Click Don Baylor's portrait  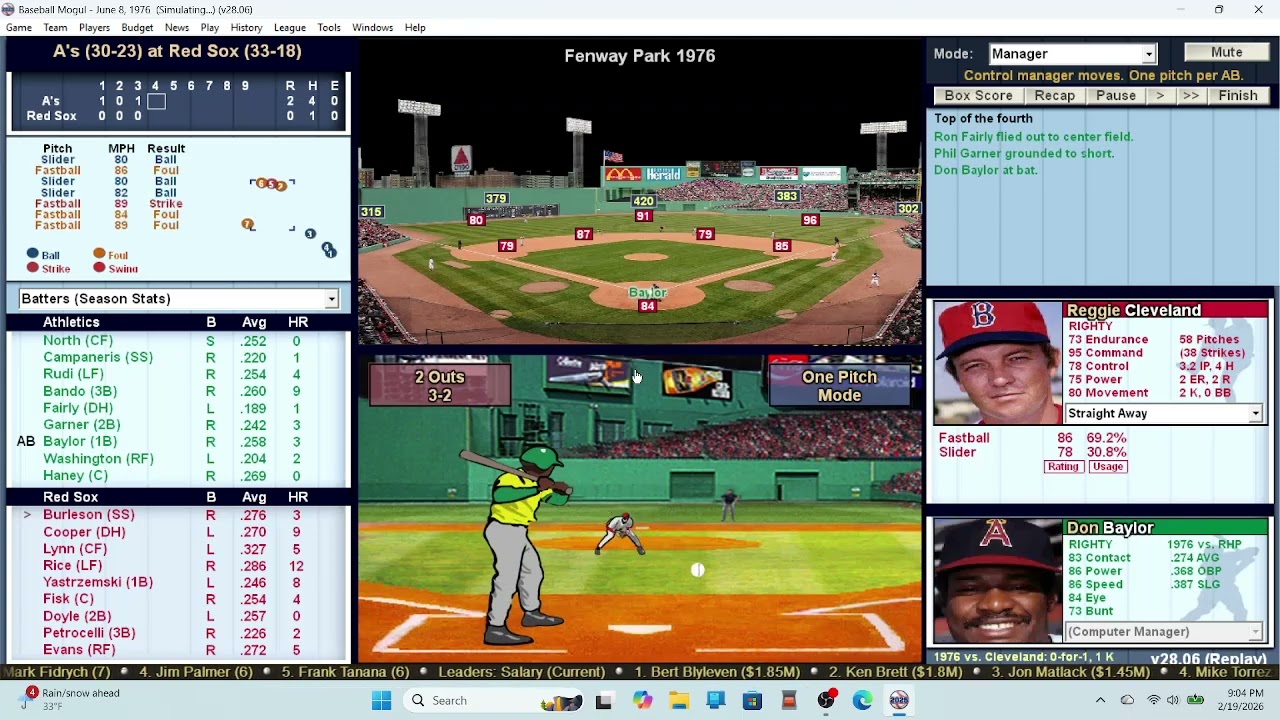coord(998,581)
